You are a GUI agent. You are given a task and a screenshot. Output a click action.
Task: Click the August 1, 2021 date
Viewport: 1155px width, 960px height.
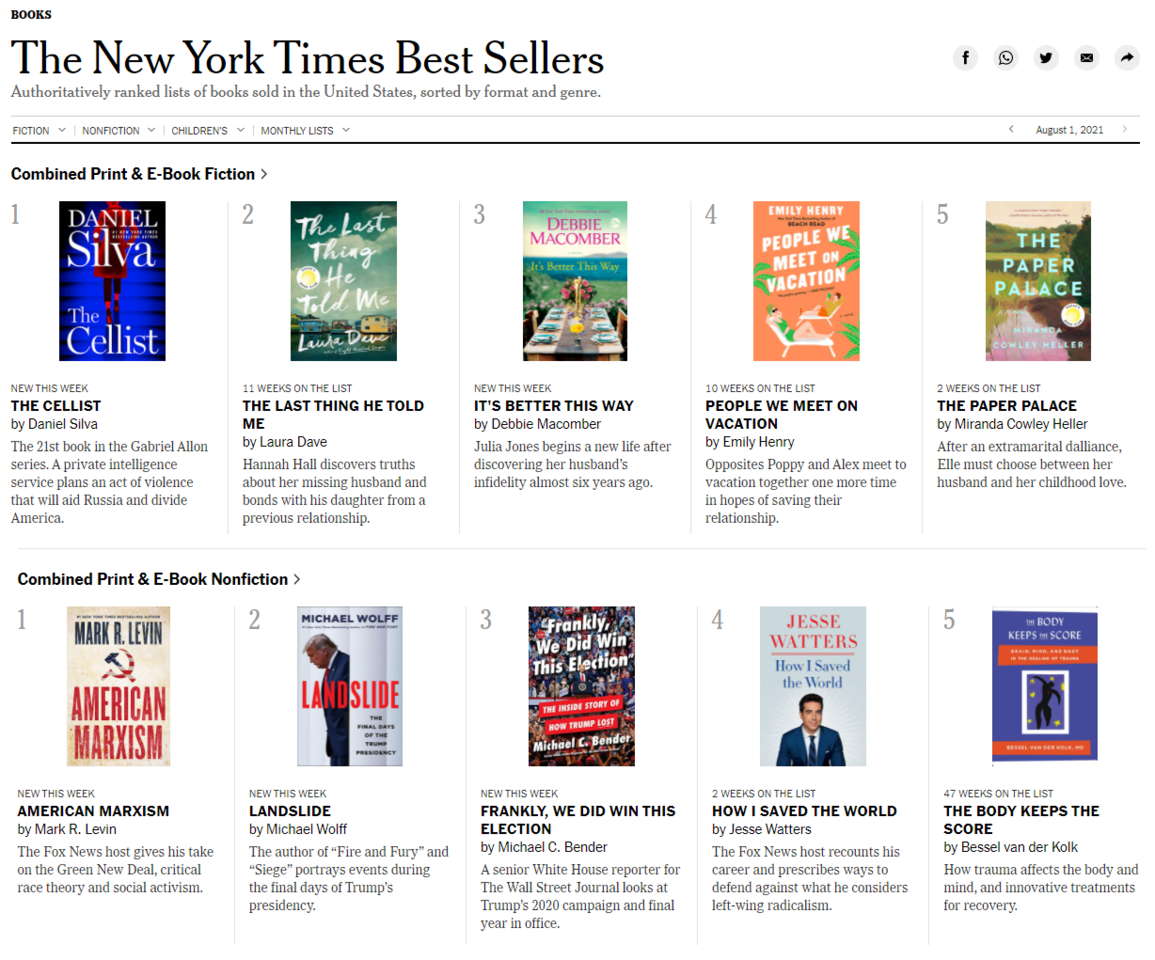pyautogui.click(x=1069, y=129)
